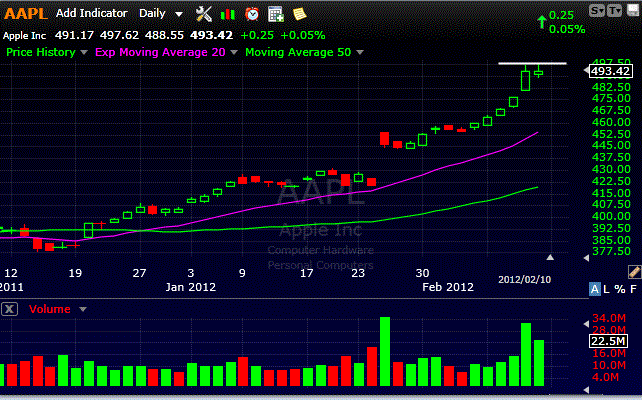
Task: Open the alarm clock alert icon
Action: coord(252,14)
